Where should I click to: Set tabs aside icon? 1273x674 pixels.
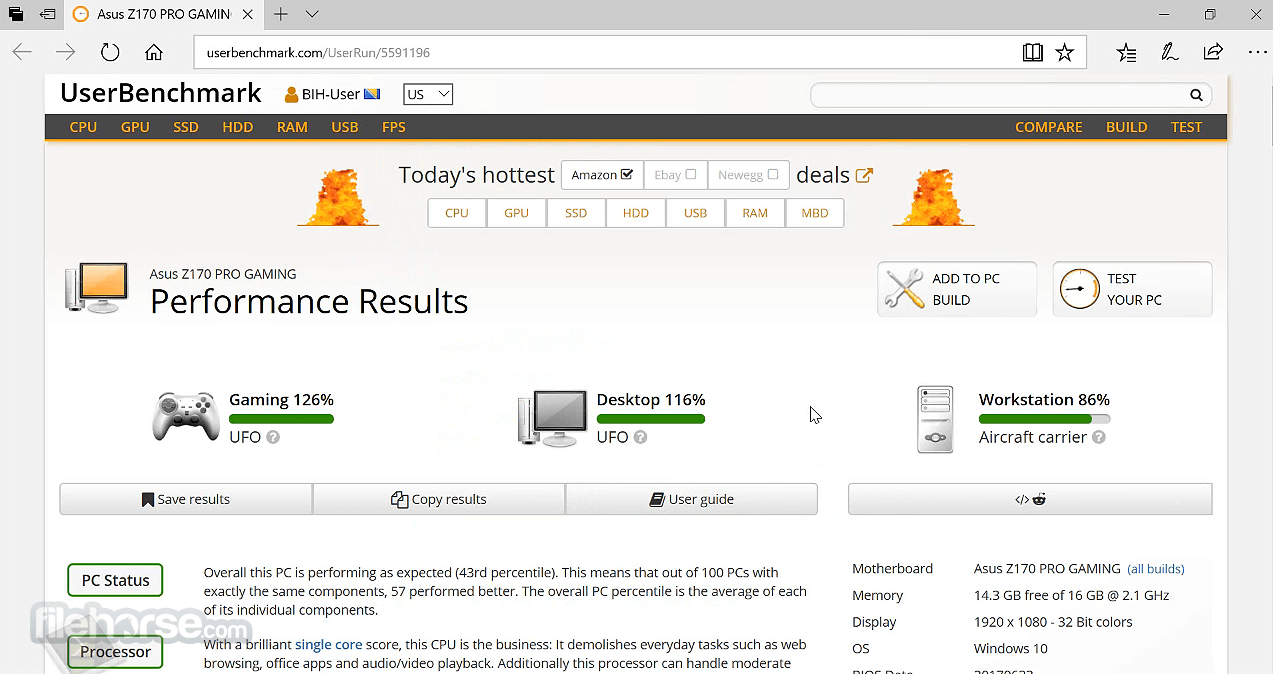click(x=47, y=14)
